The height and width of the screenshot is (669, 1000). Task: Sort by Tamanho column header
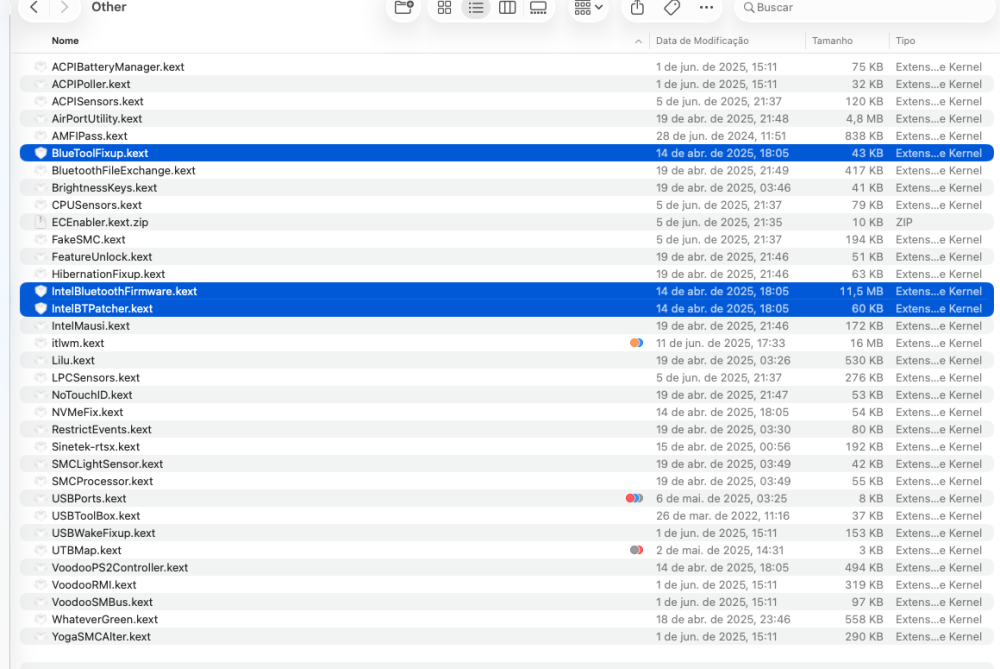(x=832, y=41)
